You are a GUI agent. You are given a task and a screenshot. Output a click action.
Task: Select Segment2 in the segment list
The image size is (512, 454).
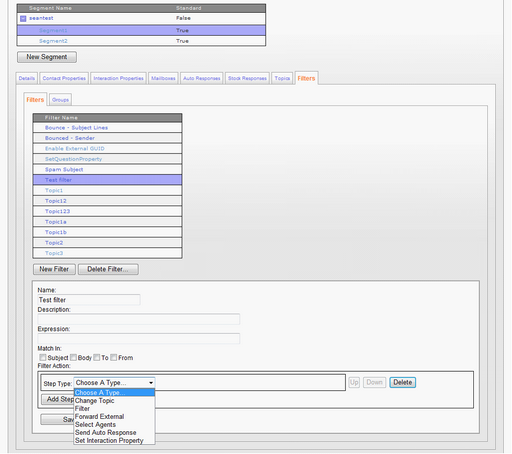point(141,41)
